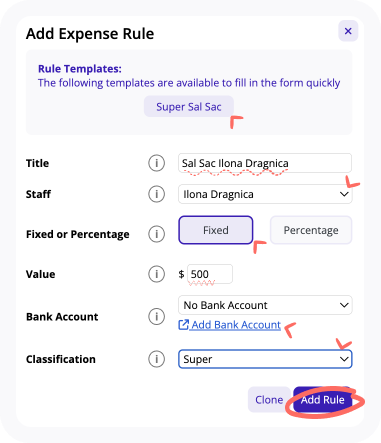Open the Bank Account info icon
381x443 pixels.
(156, 316)
